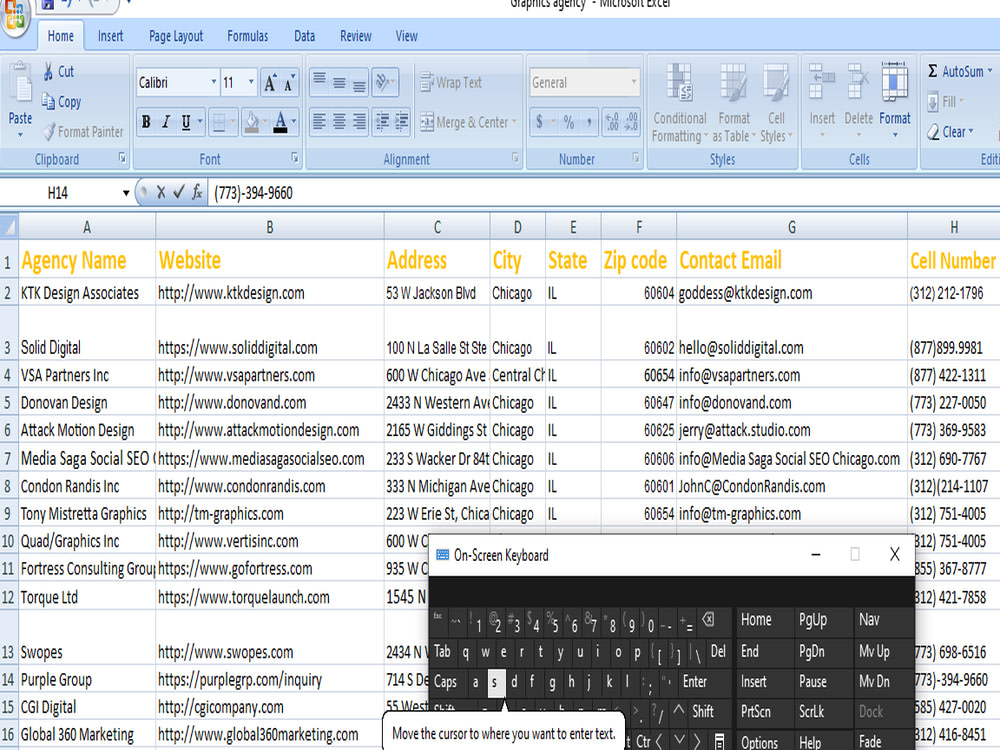Click the Fill button
1000x750 pixels.
(x=944, y=101)
